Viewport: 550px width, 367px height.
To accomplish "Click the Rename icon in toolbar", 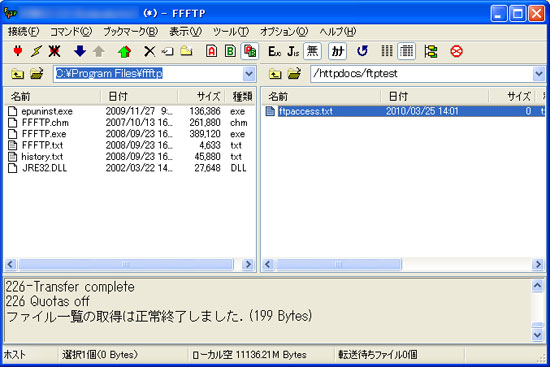I will coord(168,51).
